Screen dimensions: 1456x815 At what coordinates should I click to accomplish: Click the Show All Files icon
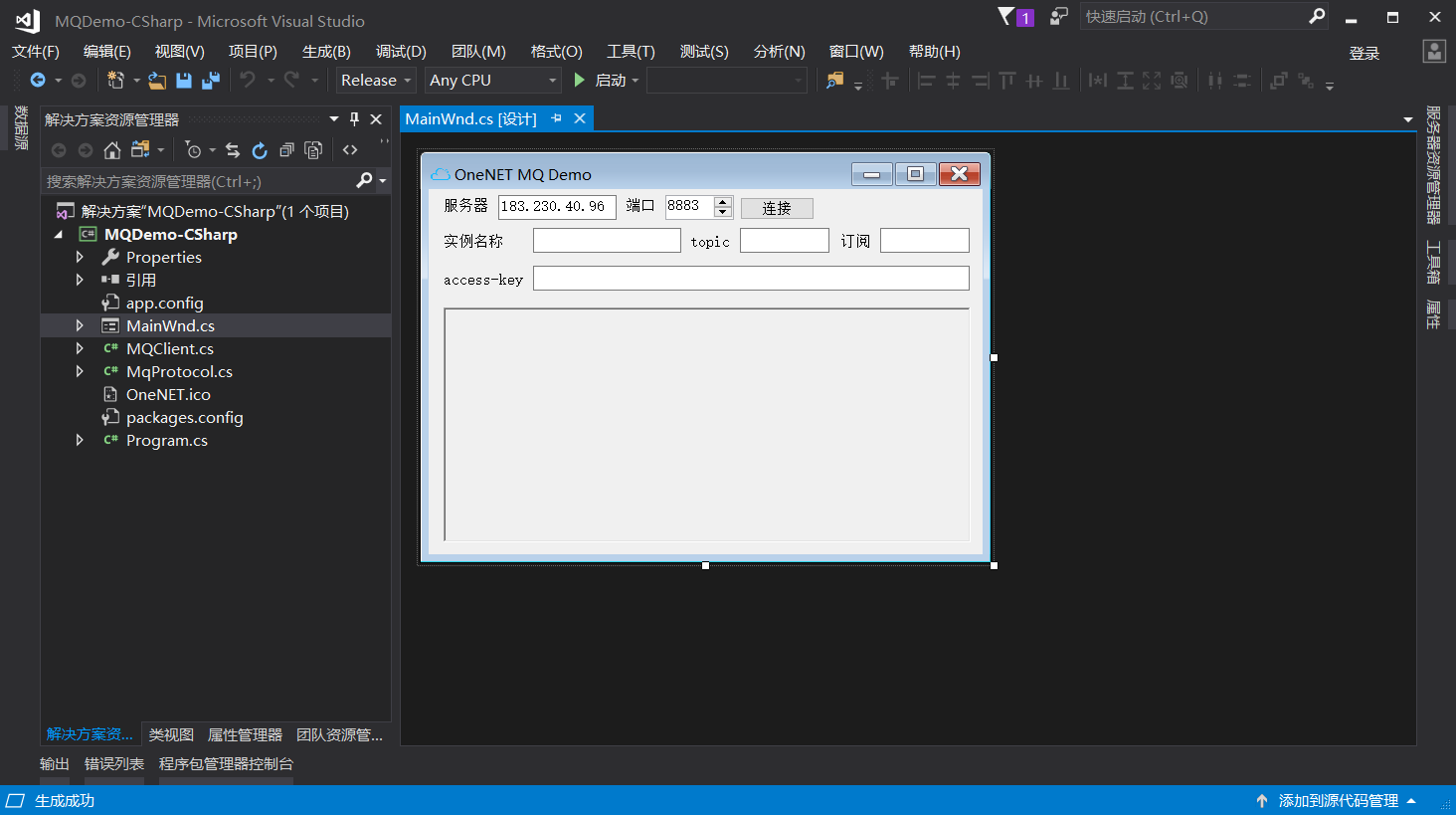tap(313, 150)
